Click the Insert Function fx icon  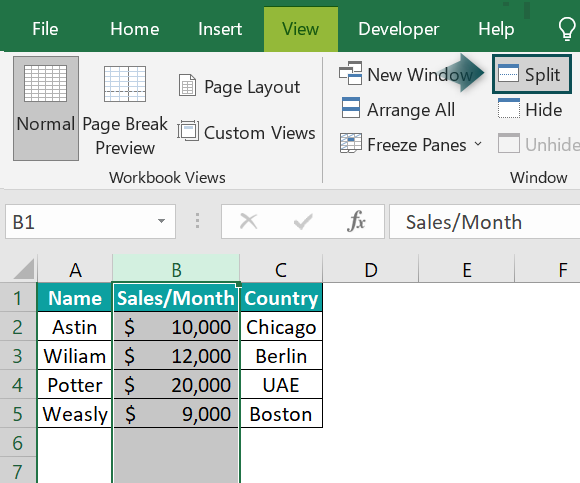356,221
